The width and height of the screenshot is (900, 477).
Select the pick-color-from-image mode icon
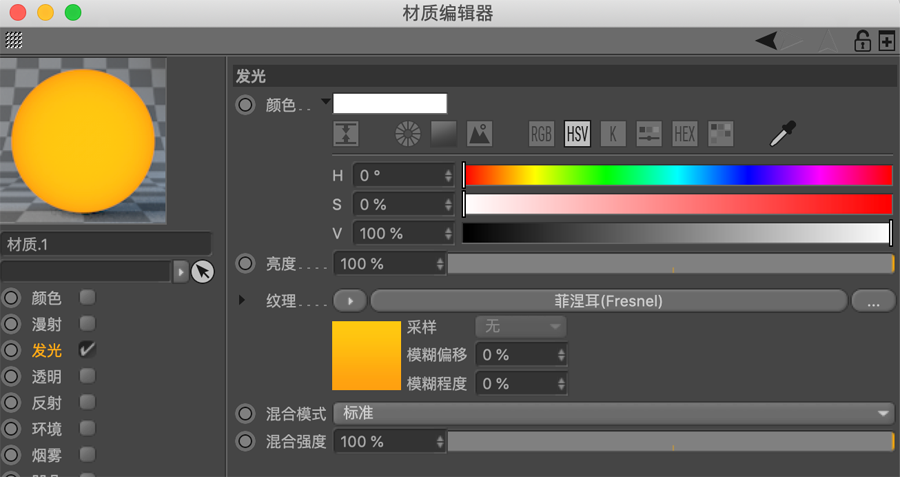tap(480, 133)
